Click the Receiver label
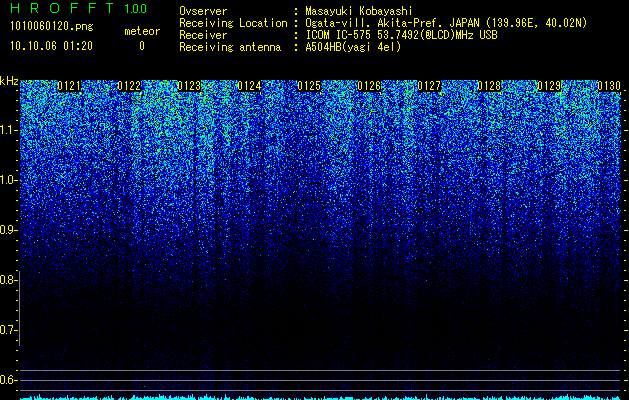 pyautogui.click(x=203, y=35)
